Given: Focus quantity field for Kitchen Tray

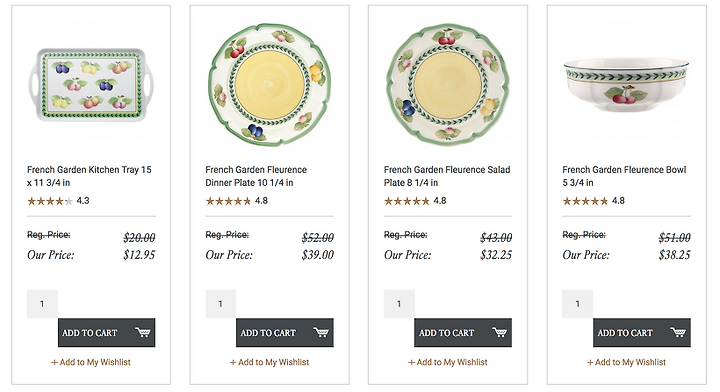Looking at the screenshot, I should (42, 304).
